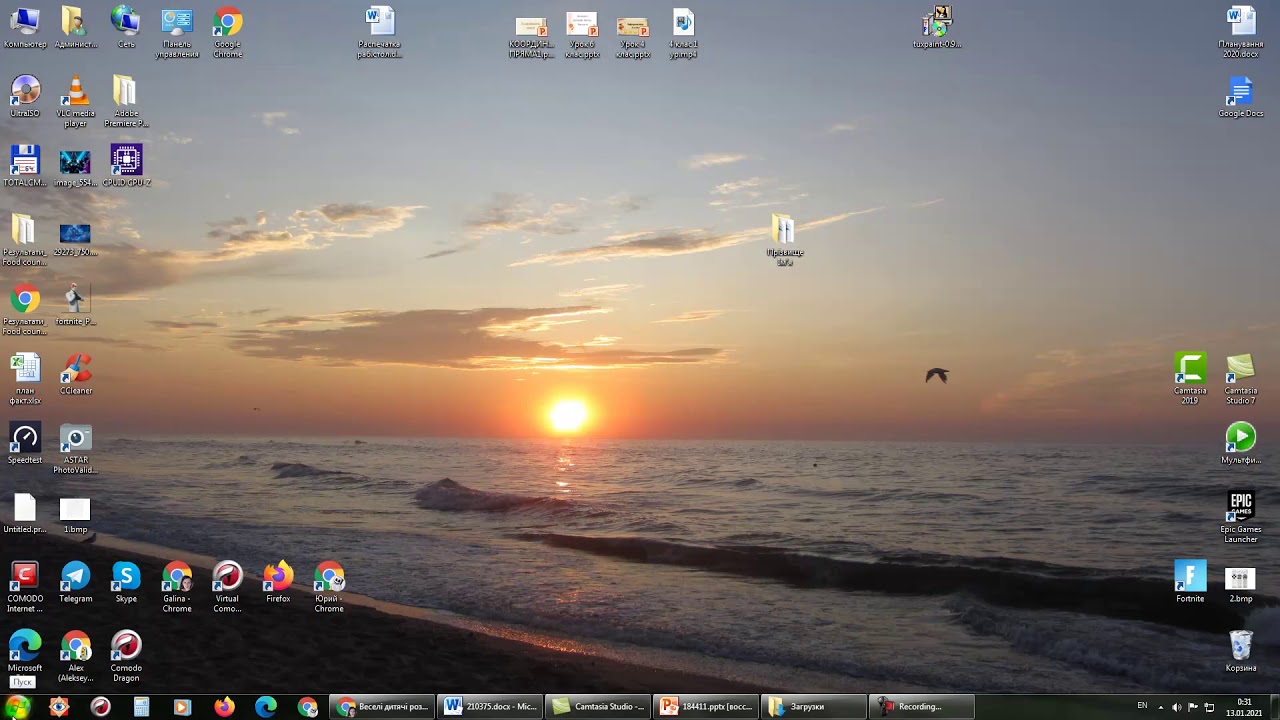
Task: Select the 4 клас 1 ур.mp4 video file
Action: (x=683, y=33)
